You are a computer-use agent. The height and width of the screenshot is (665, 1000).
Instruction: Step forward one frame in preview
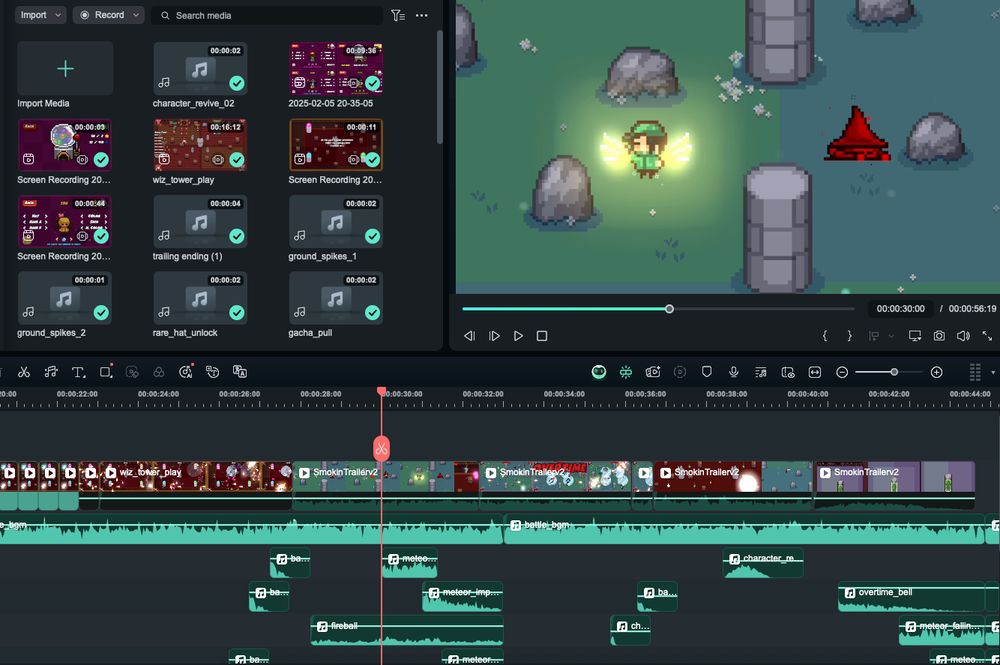point(494,335)
